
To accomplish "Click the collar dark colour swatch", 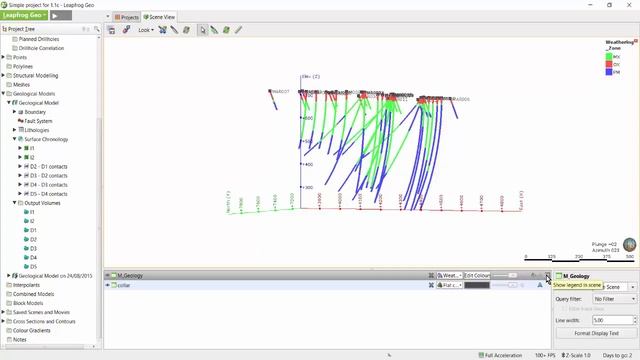I will 476,285.
